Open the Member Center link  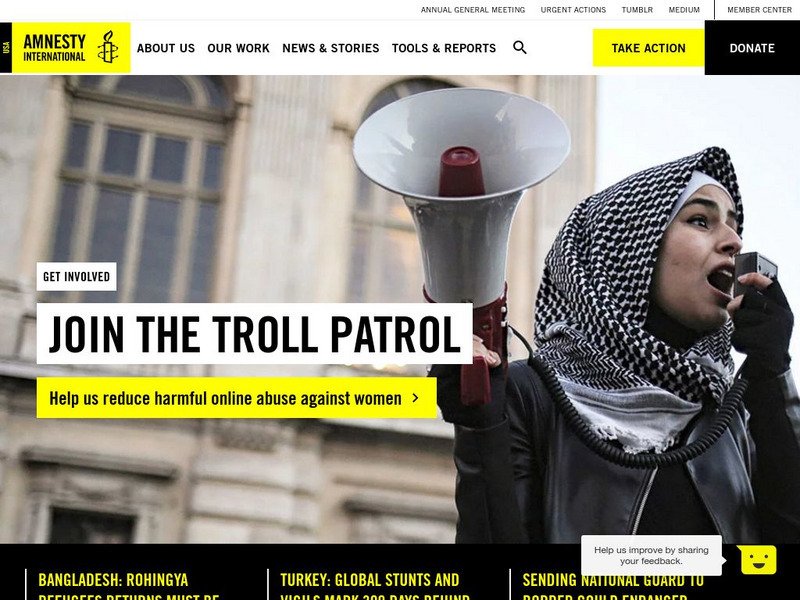pyautogui.click(x=759, y=10)
